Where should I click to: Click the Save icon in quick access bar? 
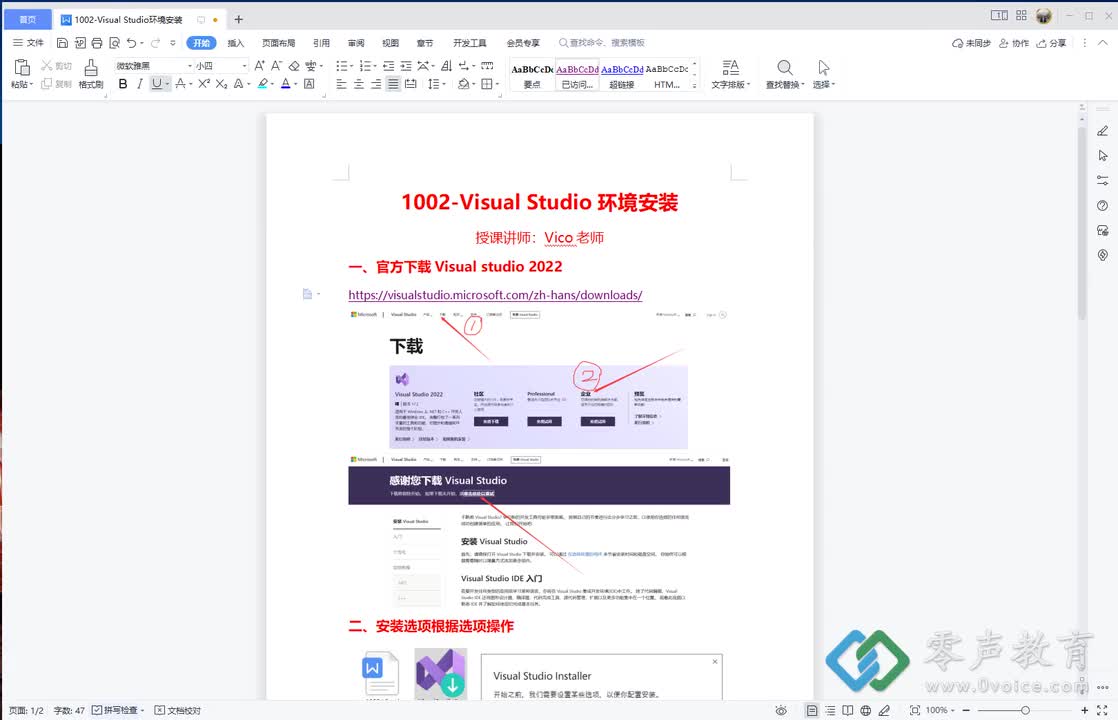coord(62,43)
